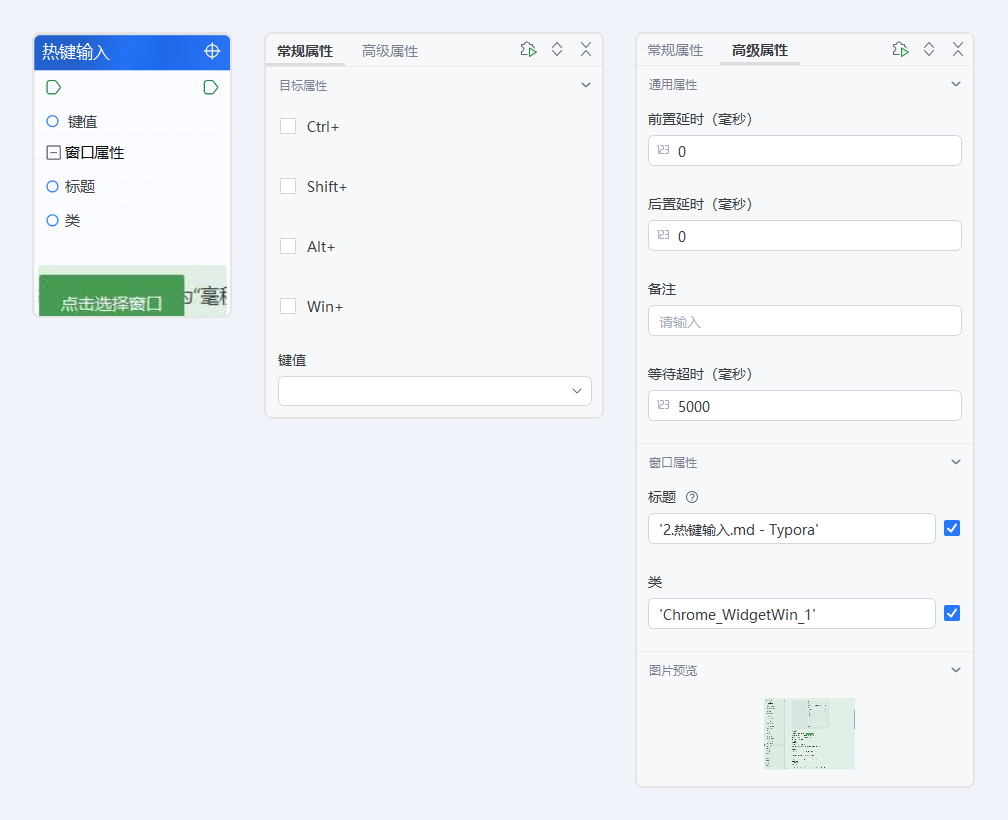
Task: Switch to 常规属性 tab in 通用属性 panel
Action: pyautogui.click(x=675, y=50)
